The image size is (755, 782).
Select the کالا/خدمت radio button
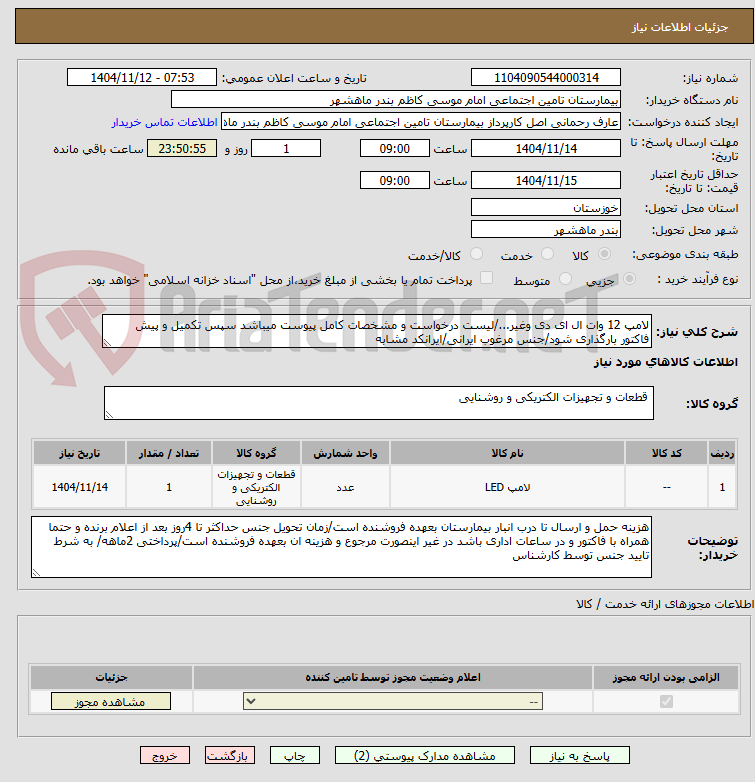click(x=477, y=254)
